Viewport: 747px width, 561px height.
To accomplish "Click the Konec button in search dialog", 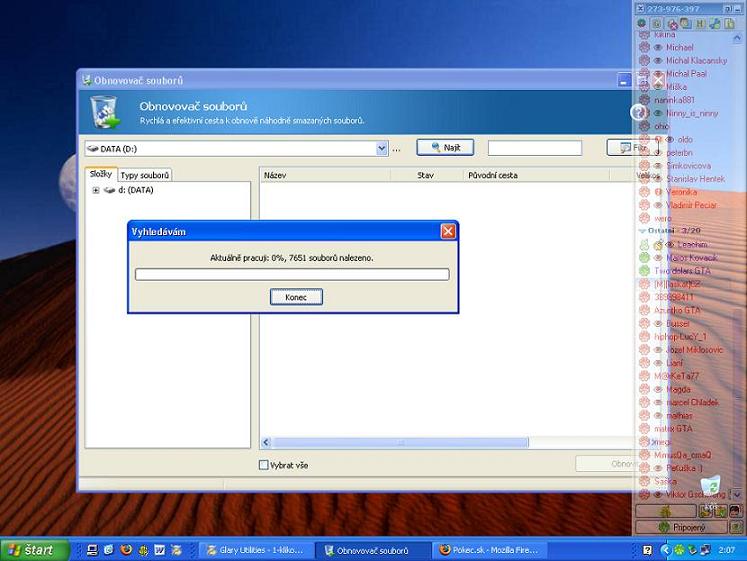I will (x=296, y=297).
